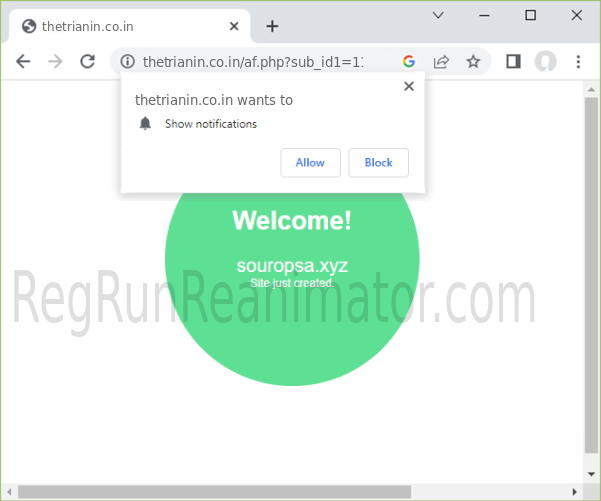Click the vertical scrollbar down arrow

point(591,474)
